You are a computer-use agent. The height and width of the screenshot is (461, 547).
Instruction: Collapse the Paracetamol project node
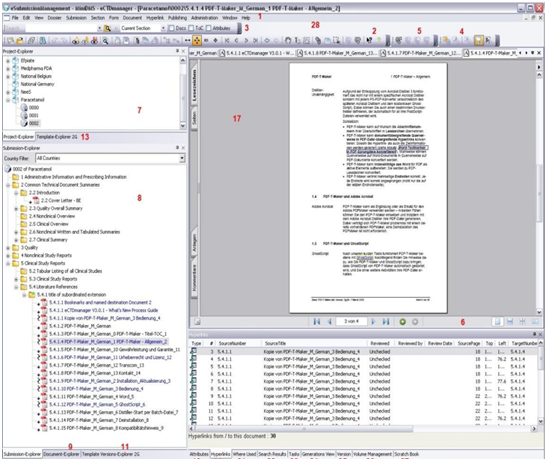pyautogui.click(x=8, y=100)
